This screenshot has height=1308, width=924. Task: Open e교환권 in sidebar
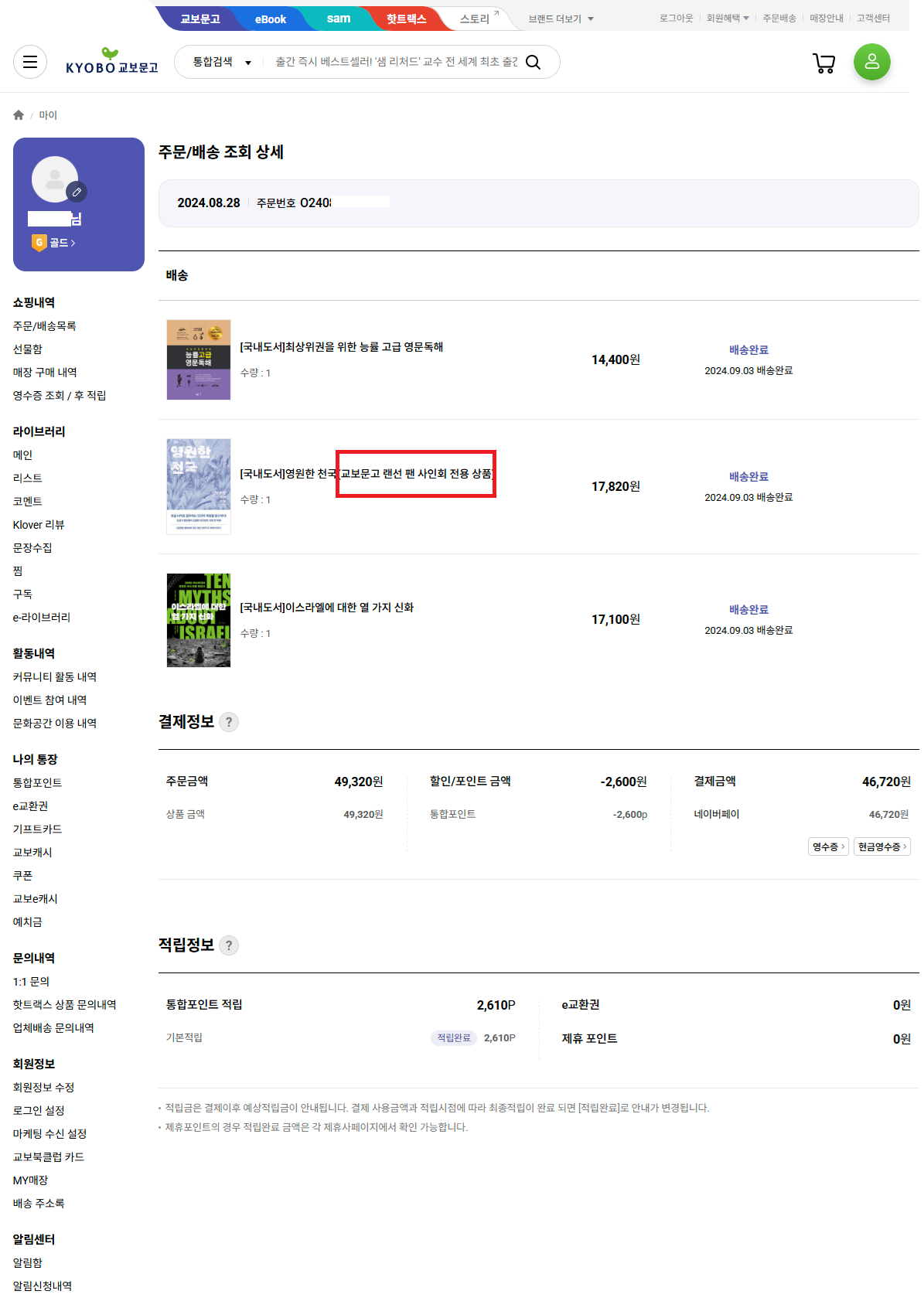click(x=30, y=806)
